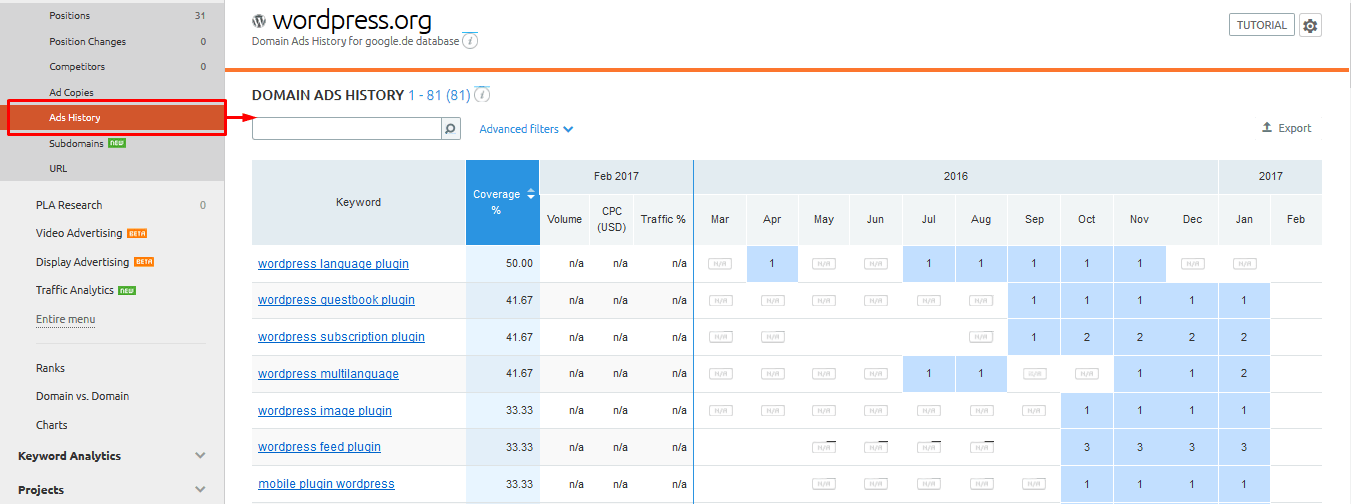The width and height of the screenshot is (1351, 504).
Task: Click n/a badge in Sep, wordpress multilanguage
Action: [x=1034, y=374]
